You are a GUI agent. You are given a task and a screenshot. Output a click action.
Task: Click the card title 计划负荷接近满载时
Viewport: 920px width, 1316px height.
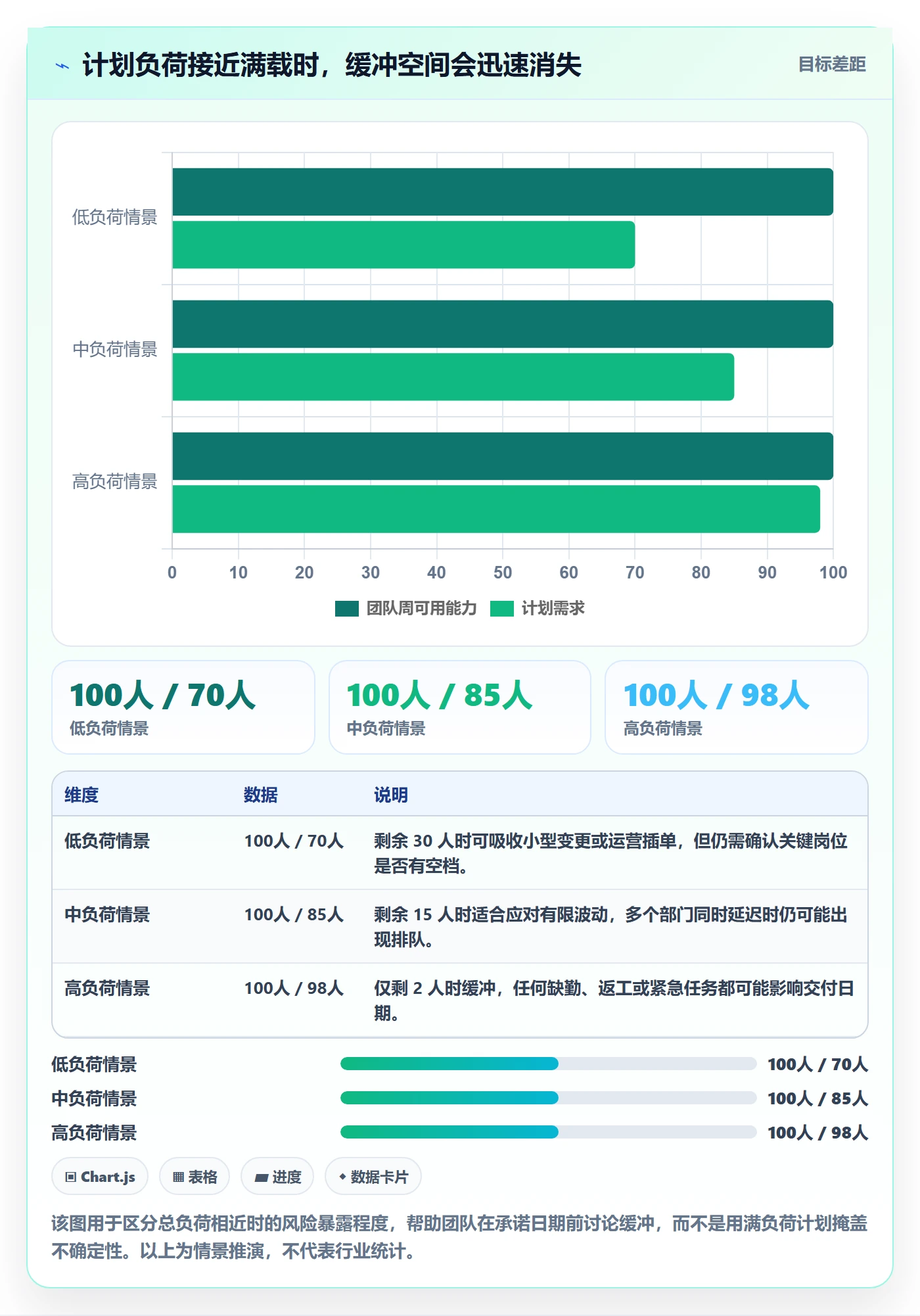(332, 65)
